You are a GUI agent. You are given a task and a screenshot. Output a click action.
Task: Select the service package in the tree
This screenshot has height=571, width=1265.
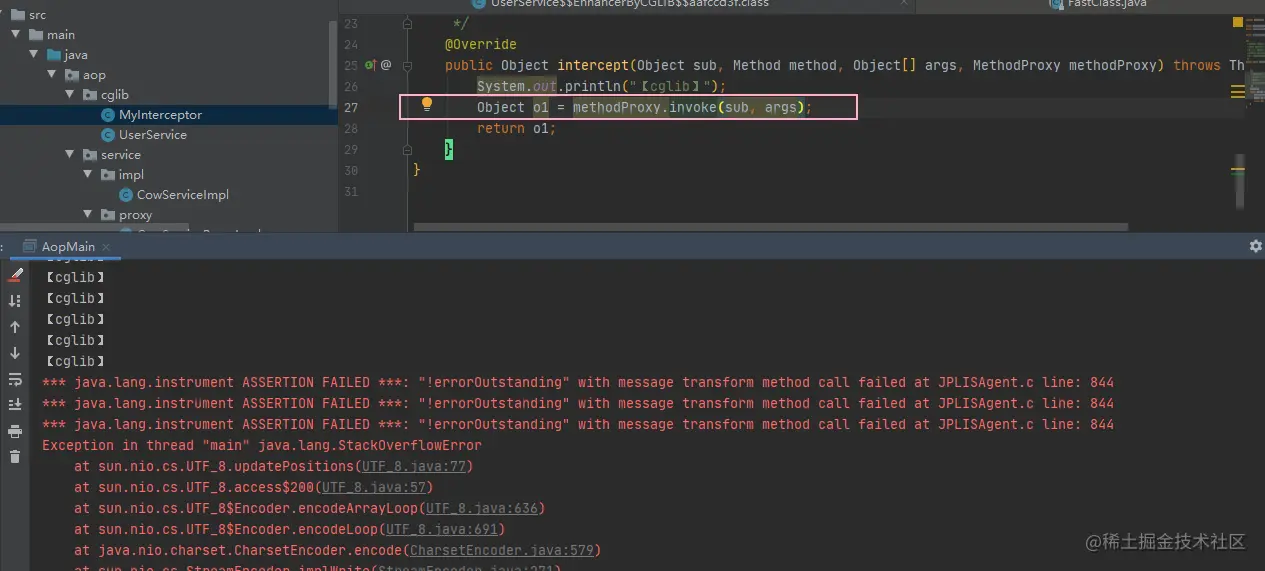tap(120, 155)
